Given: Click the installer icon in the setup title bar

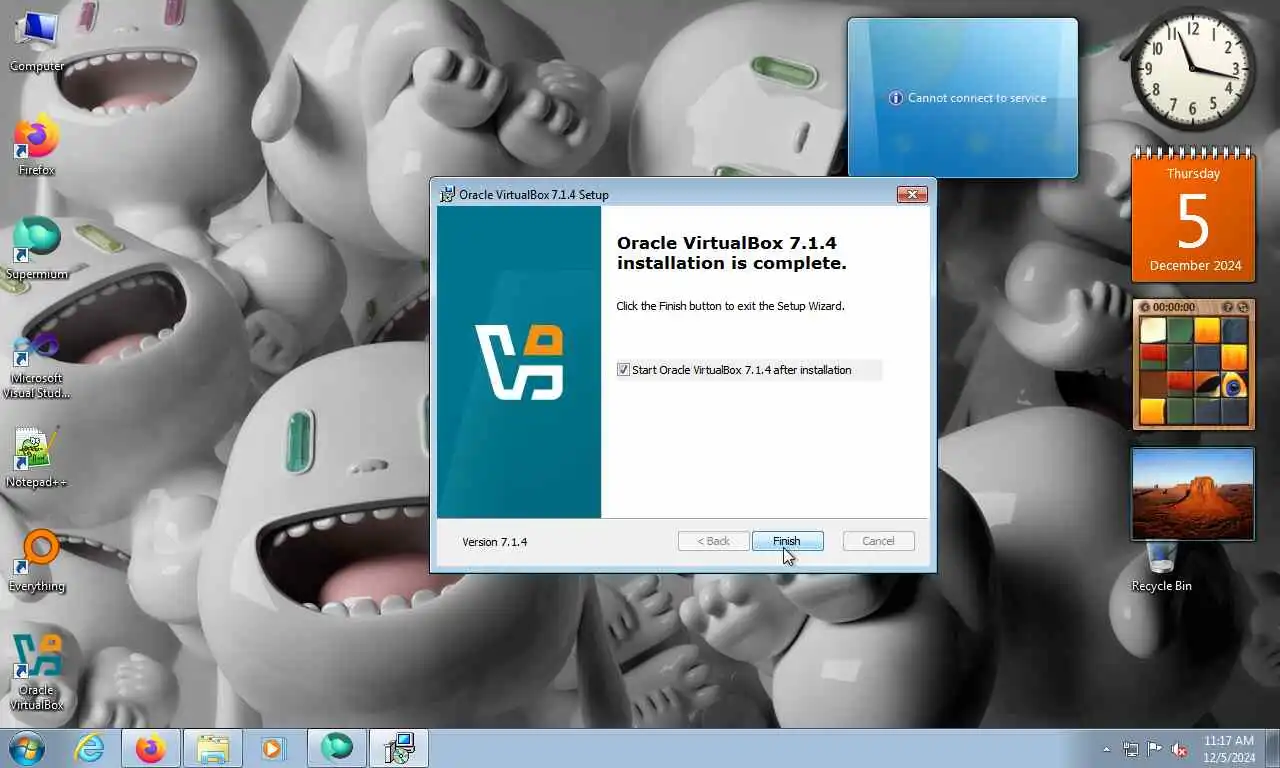Looking at the screenshot, I should (x=447, y=194).
